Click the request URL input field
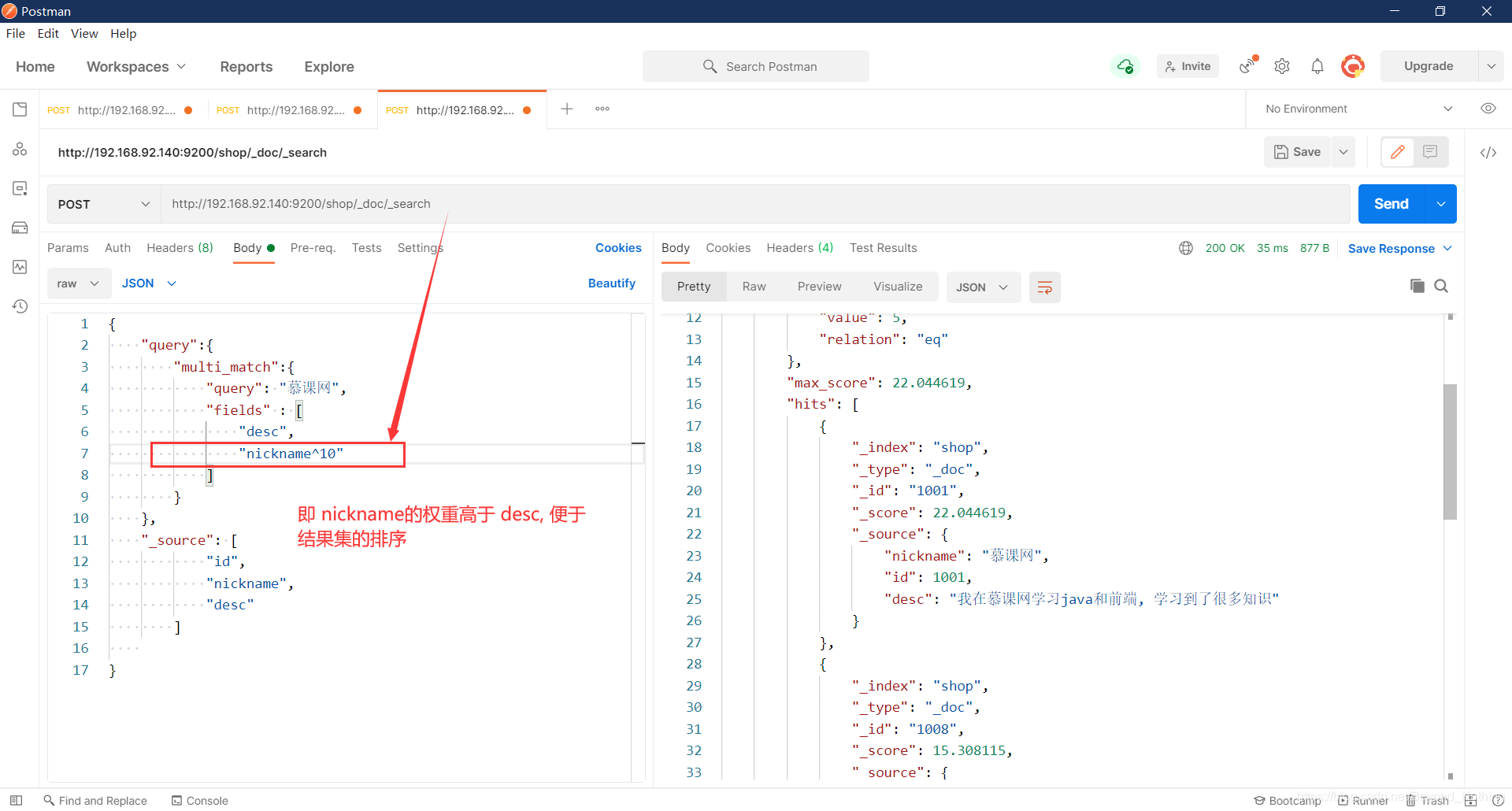The height and width of the screenshot is (811, 1512). coord(755,204)
